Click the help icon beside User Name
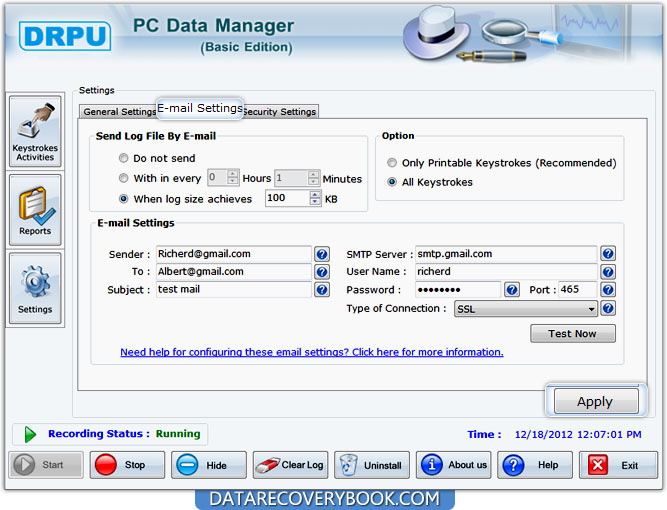This screenshot has width=667, height=510. coord(608,272)
